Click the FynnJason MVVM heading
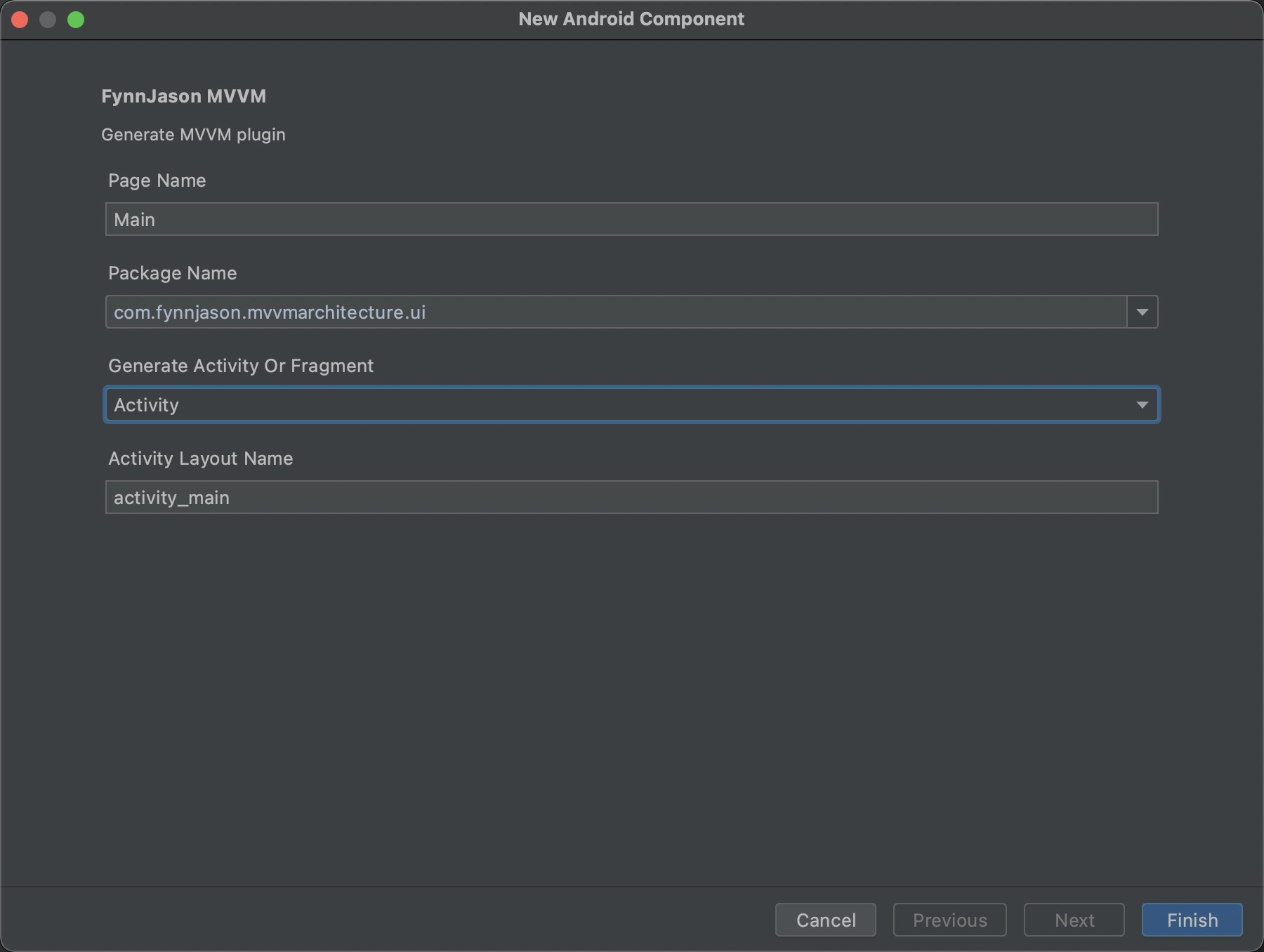1264x952 pixels. click(184, 95)
